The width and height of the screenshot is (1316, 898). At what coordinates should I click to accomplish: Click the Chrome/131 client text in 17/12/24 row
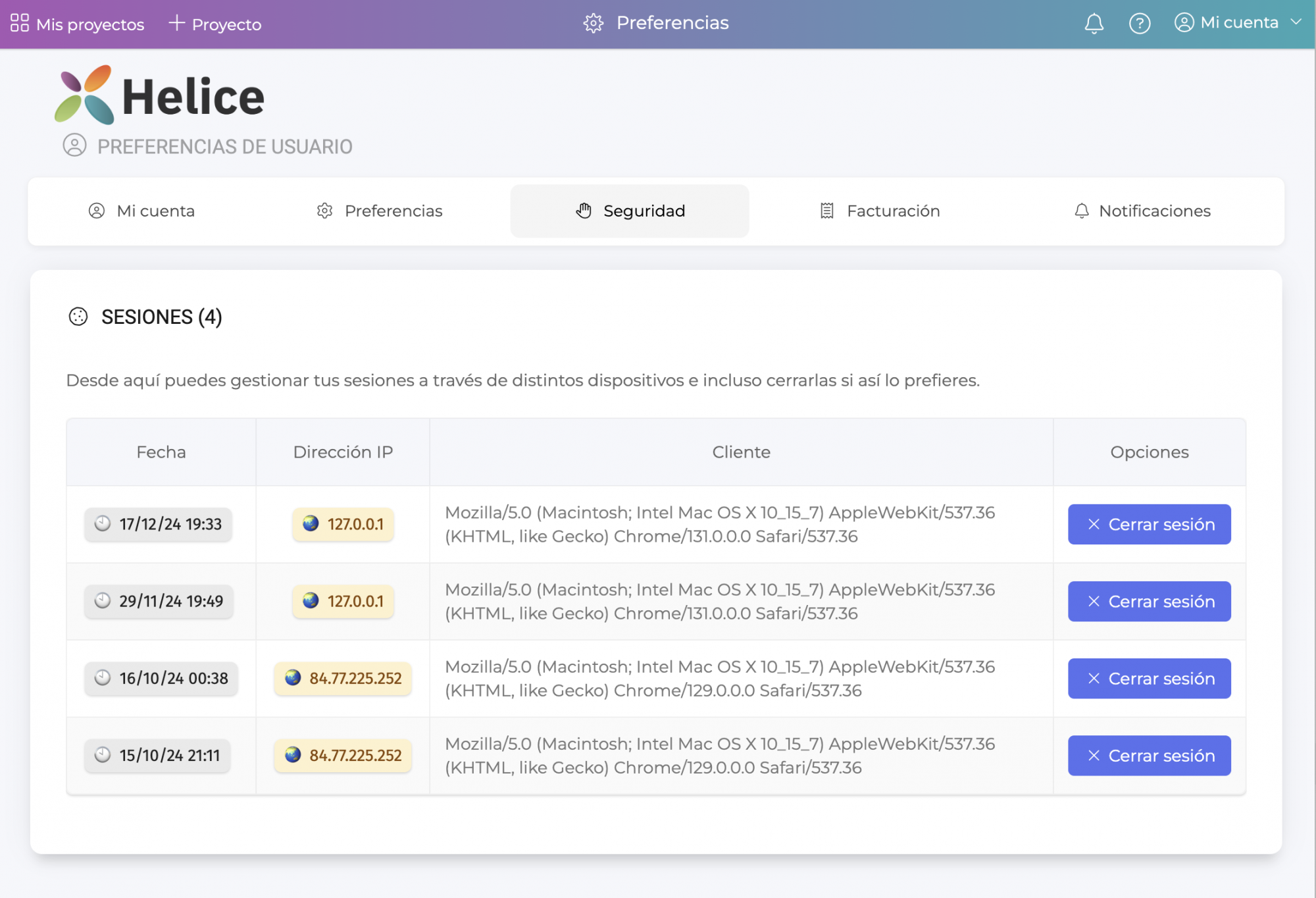(720, 524)
